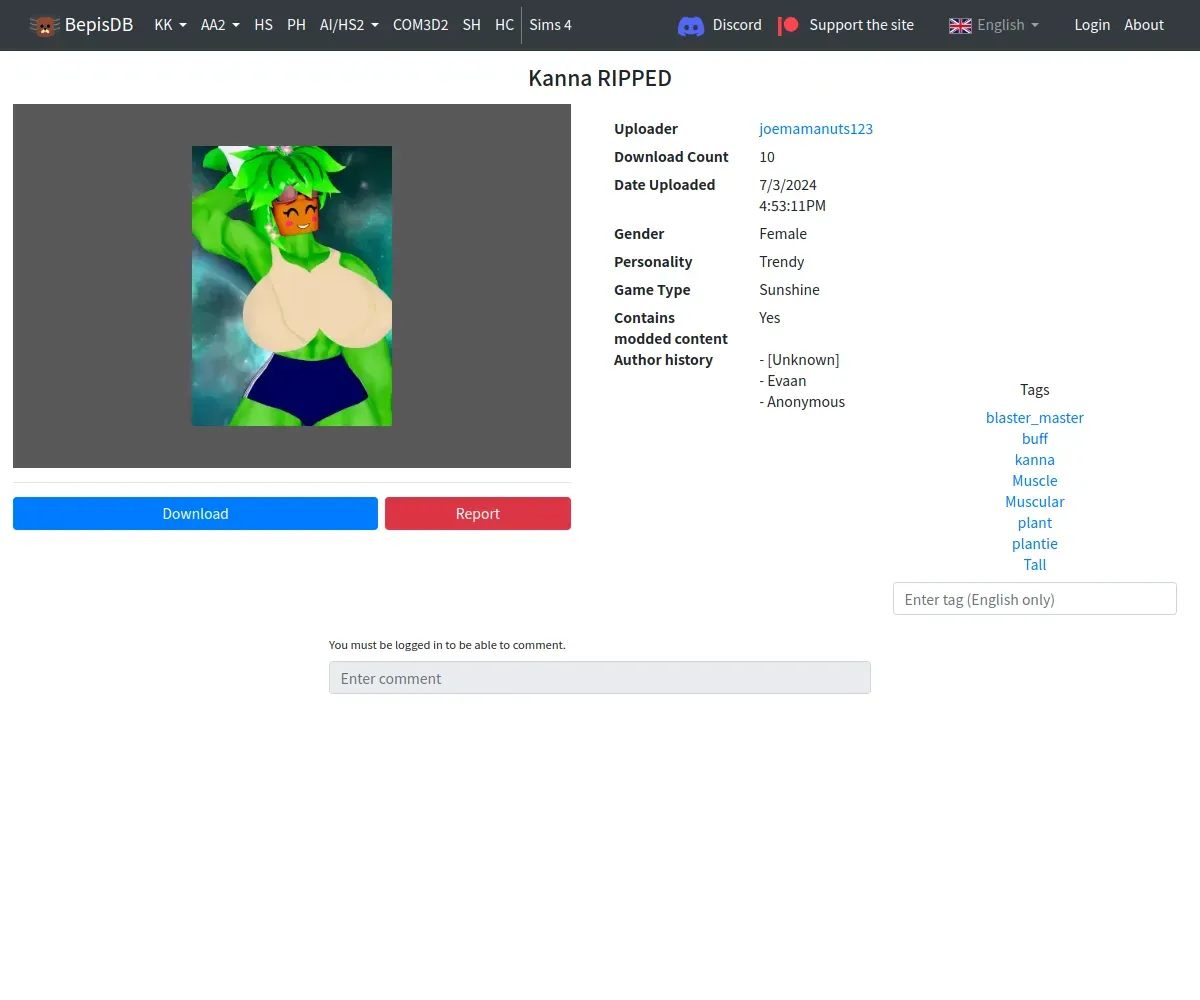Select the Tall tag
1200x1000 pixels.
click(1035, 565)
